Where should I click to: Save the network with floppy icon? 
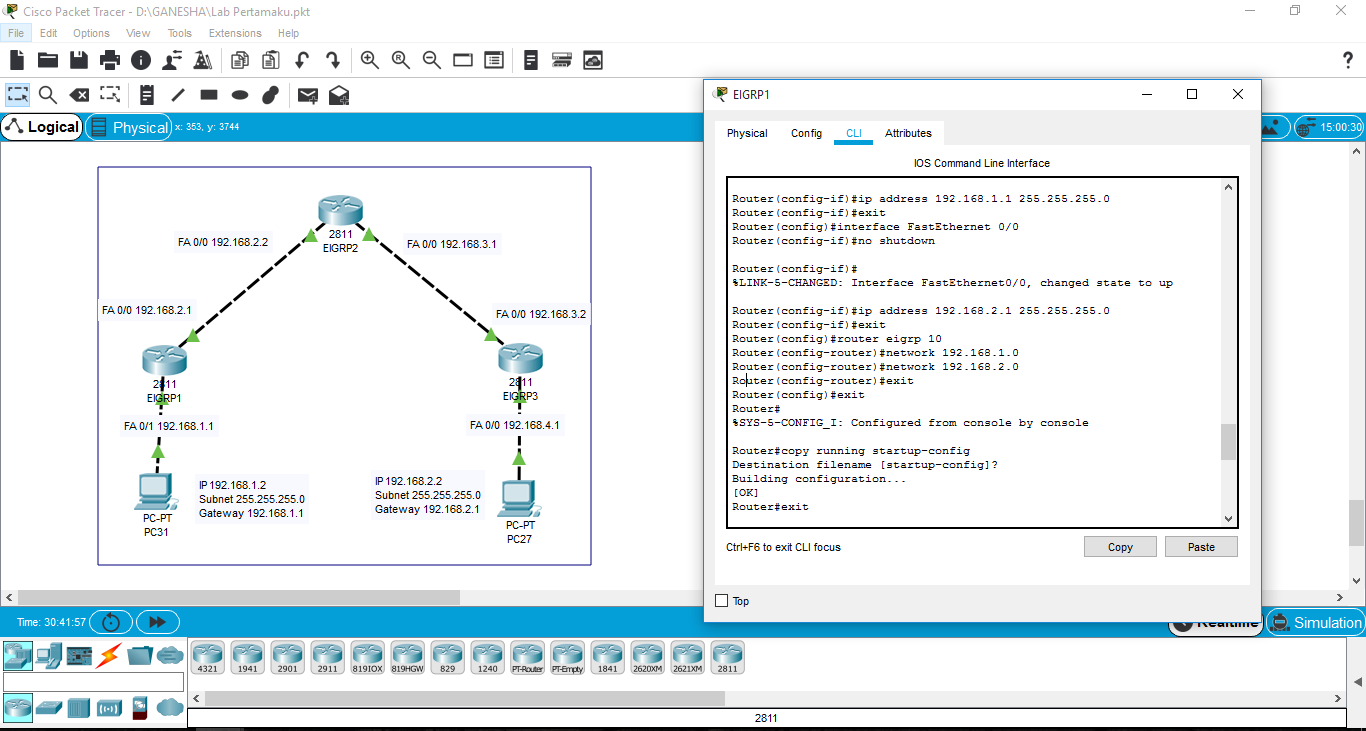pos(79,60)
